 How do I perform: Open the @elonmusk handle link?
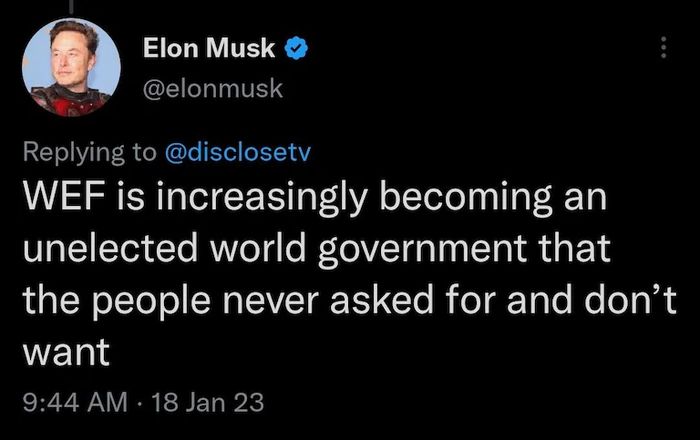(213, 88)
